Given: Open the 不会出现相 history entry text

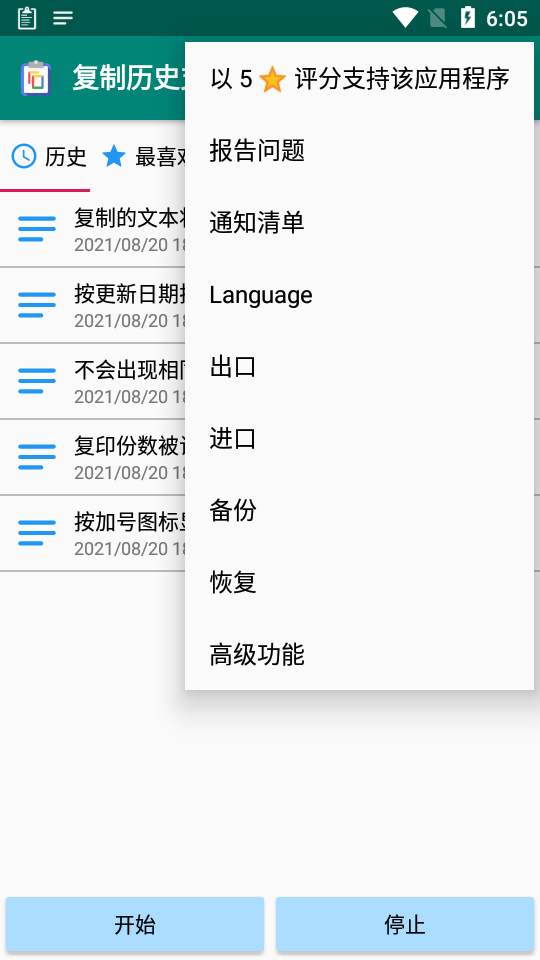Looking at the screenshot, I should [x=129, y=370].
